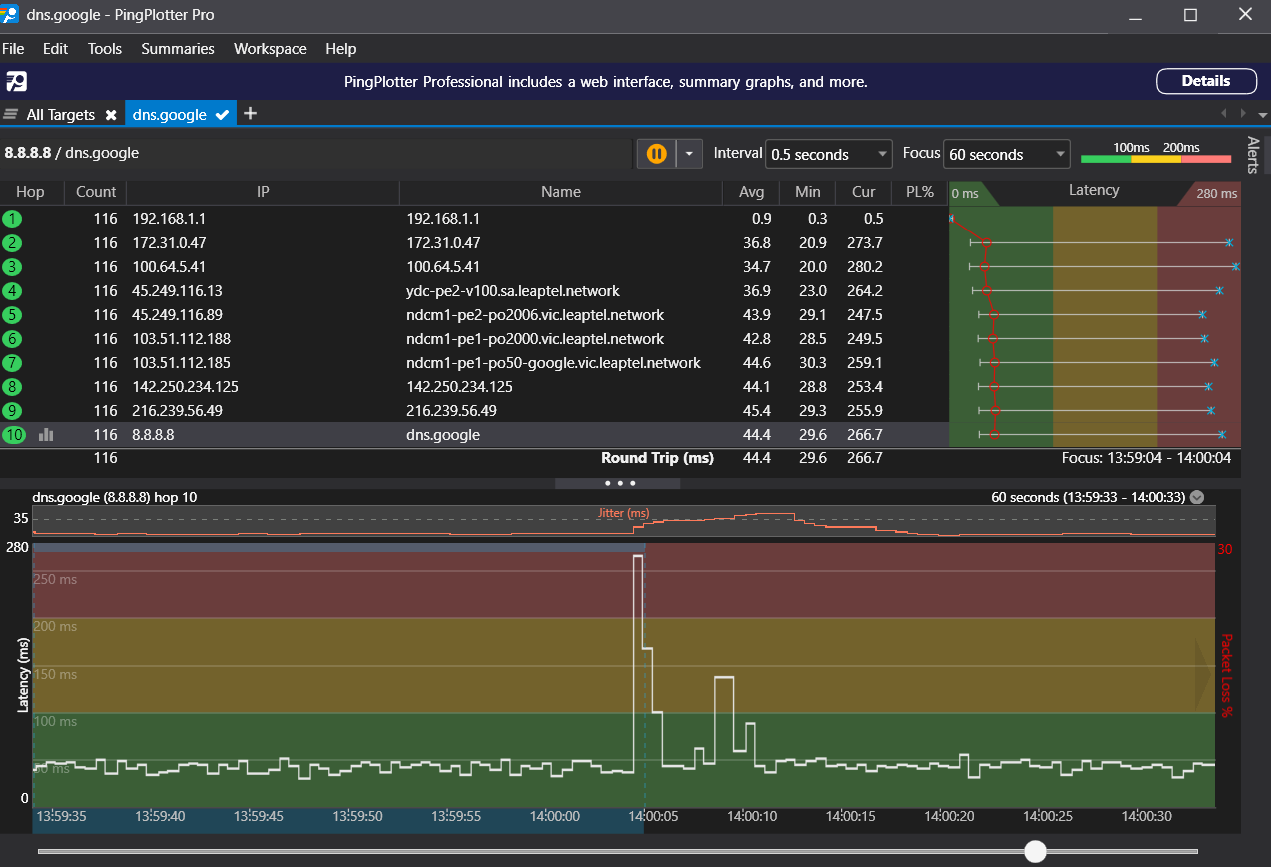This screenshot has width=1271, height=867.
Task: Click hop 7 green circle
Action: click(x=12, y=362)
